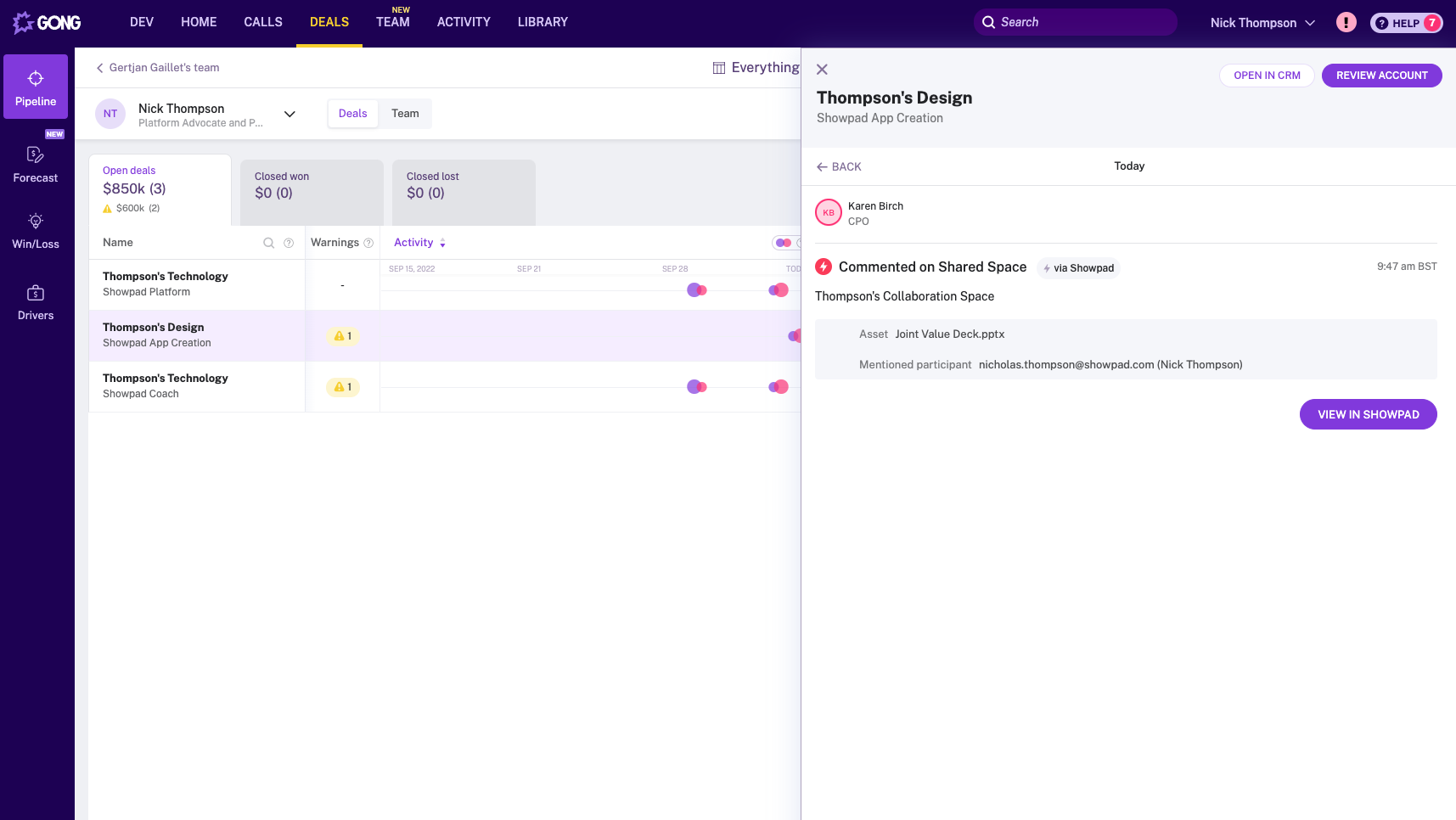The width and height of the screenshot is (1456, 820).
Task: Click the Gong logo
Action: tap(48, 23)
